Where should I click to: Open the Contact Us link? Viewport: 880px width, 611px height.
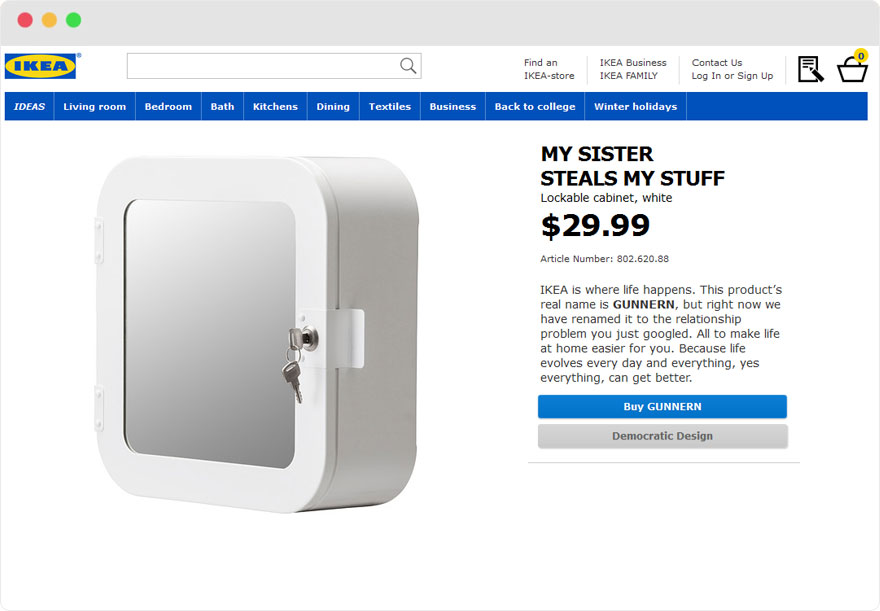point(717,62)
